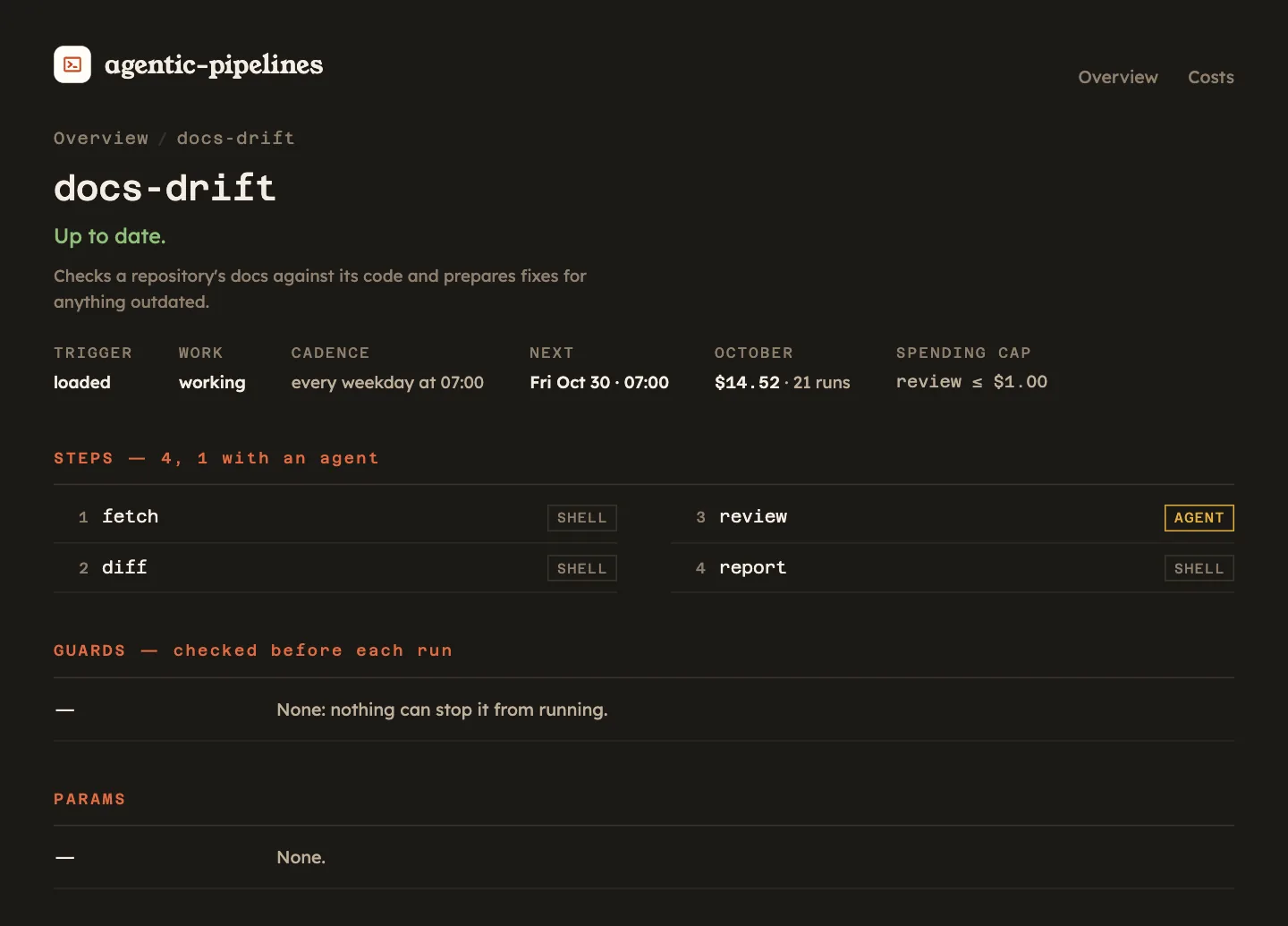Click the 'None.' text under PARAMS
Screen dimensions: 1288x926
click(301, 857)
